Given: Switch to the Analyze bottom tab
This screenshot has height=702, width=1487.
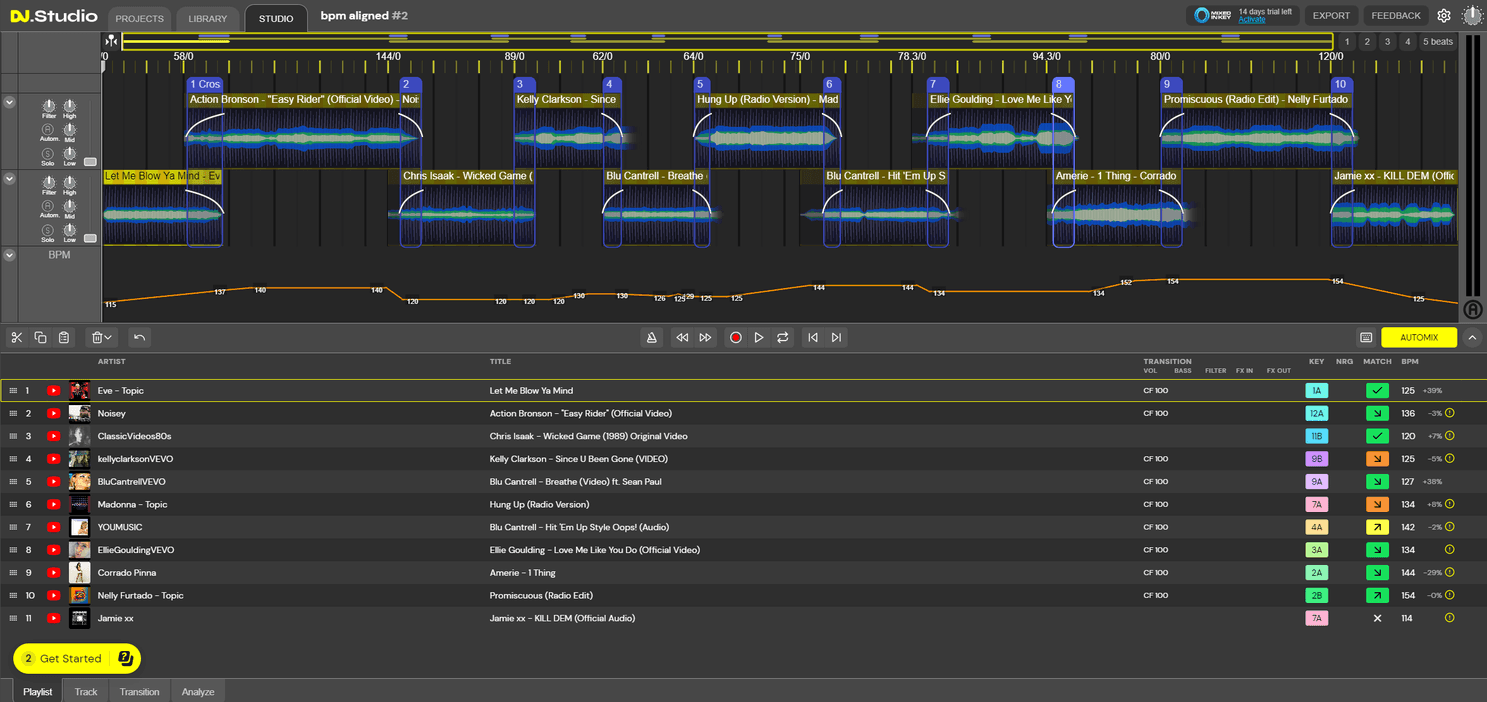Looking at the screenshot, I should (198, 691).
